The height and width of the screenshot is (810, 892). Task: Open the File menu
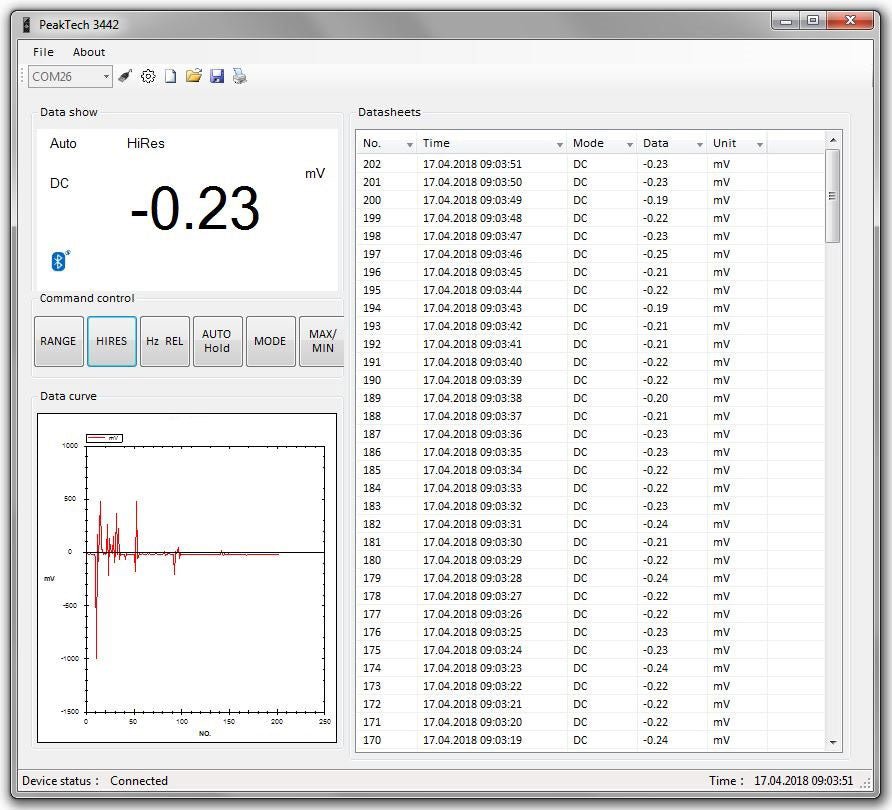pos(43,52)
